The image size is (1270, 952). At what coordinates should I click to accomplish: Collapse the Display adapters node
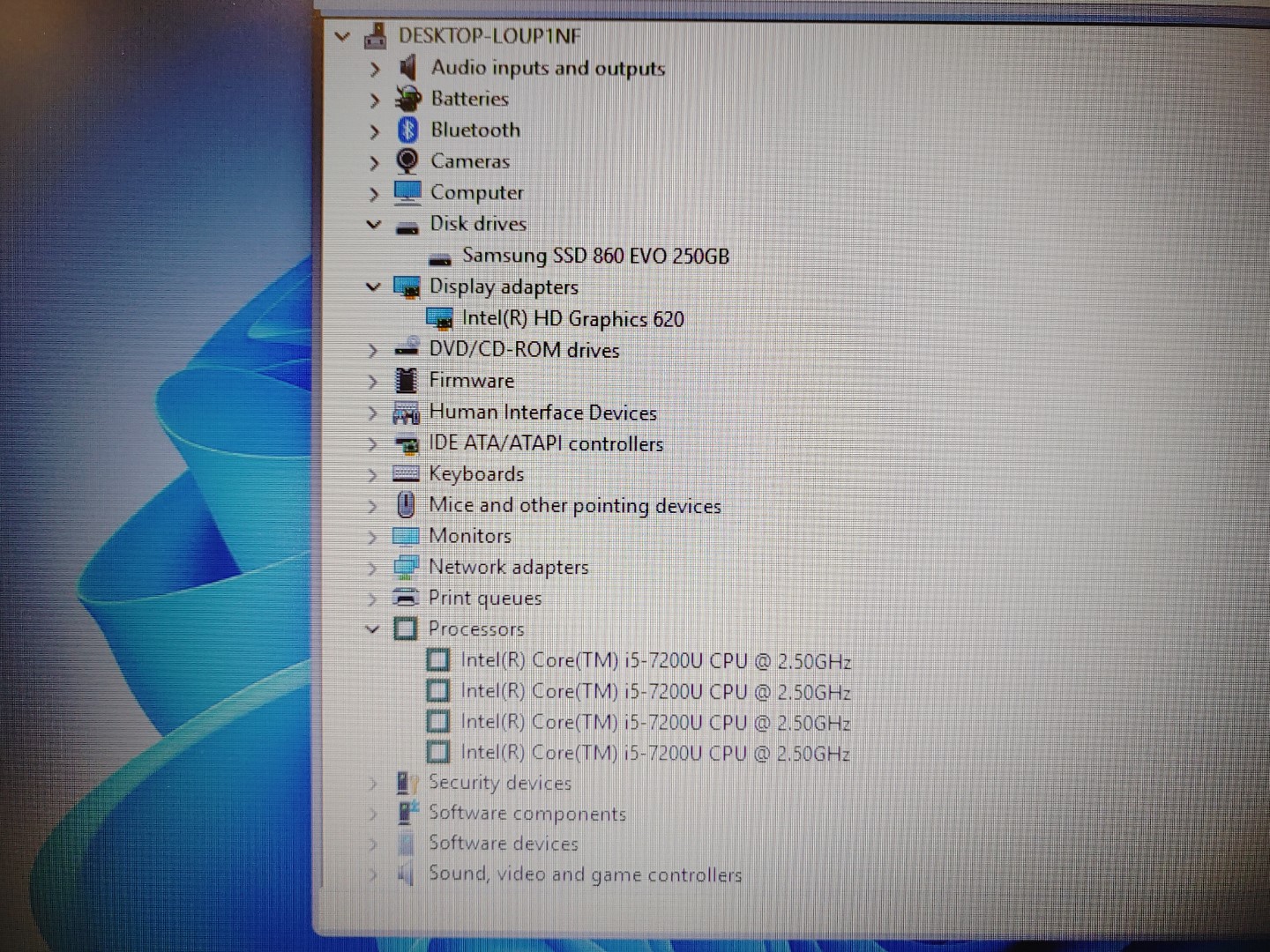pos(373,287)
